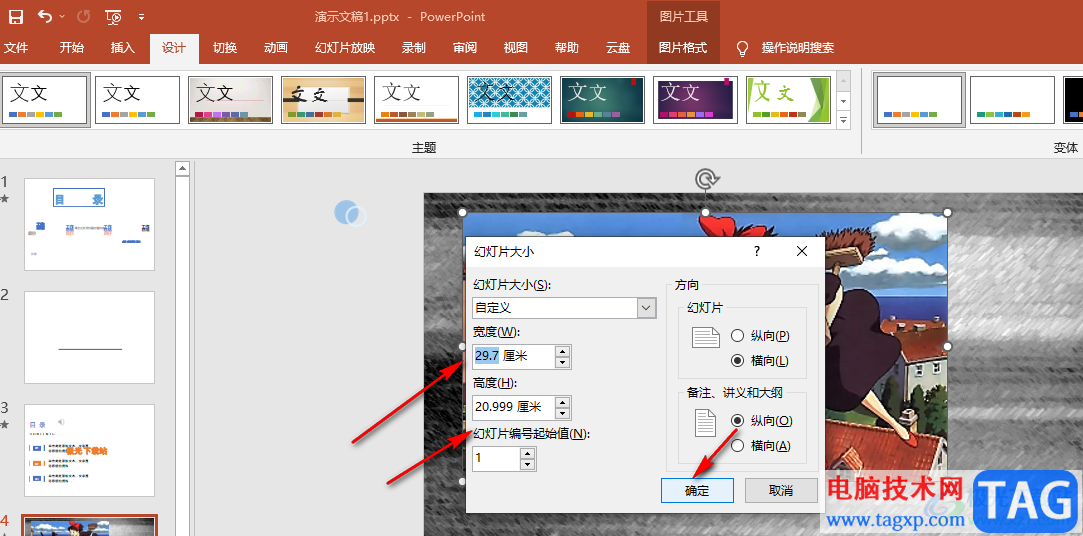
Task: Select the second variant with green palette
Action: (x=1012, y=100)
